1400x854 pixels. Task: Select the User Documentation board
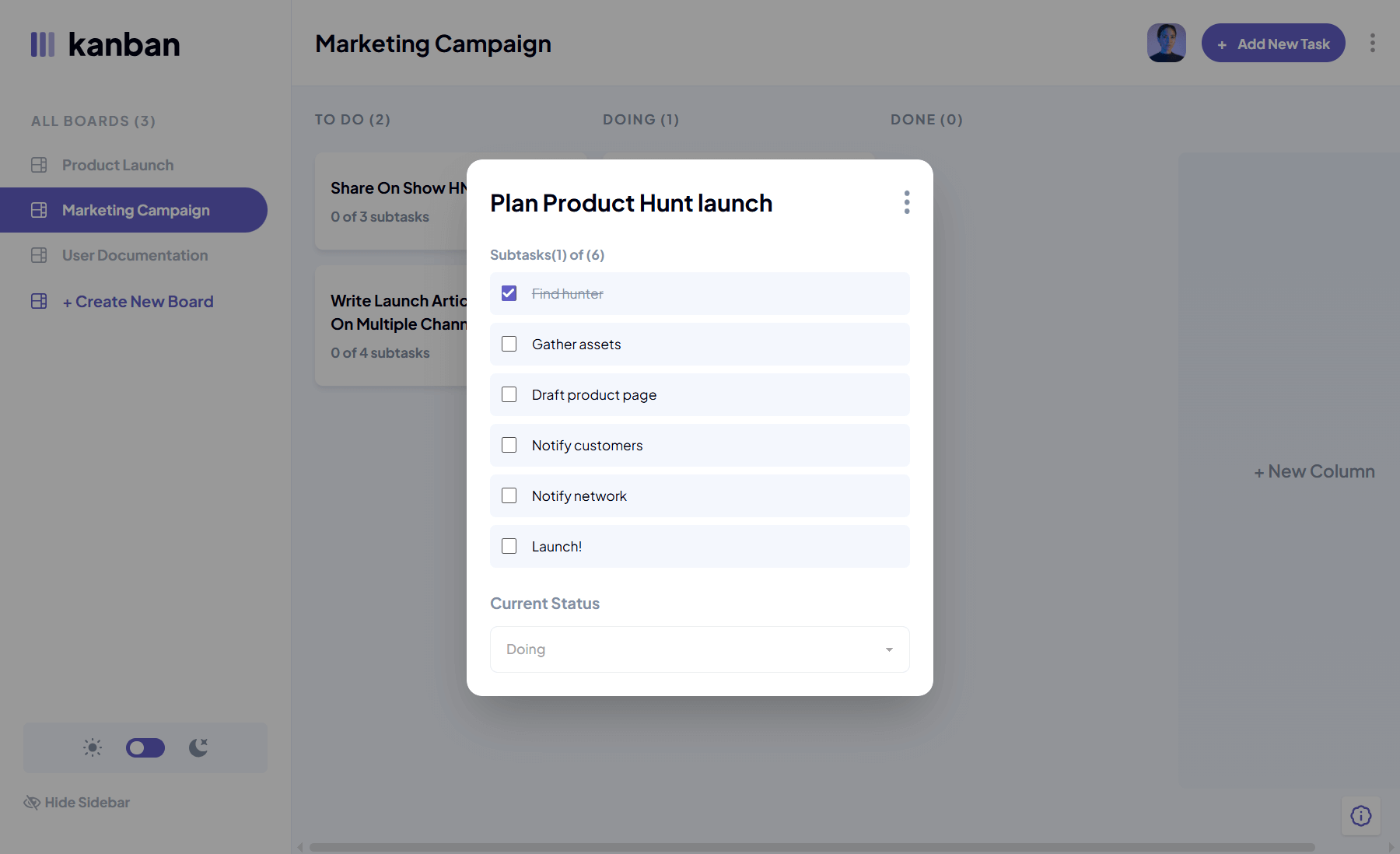pos(135,255)
